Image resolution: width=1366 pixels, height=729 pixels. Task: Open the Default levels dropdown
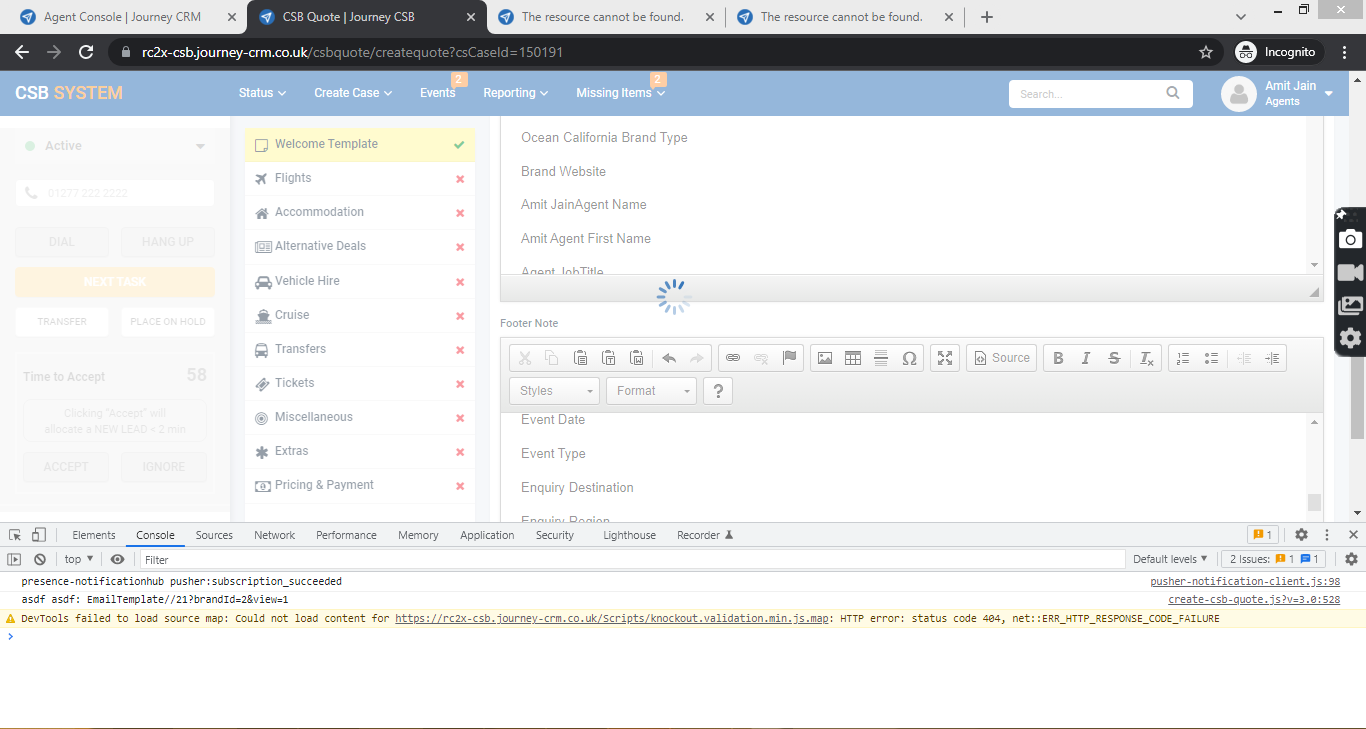[1170, 559]
